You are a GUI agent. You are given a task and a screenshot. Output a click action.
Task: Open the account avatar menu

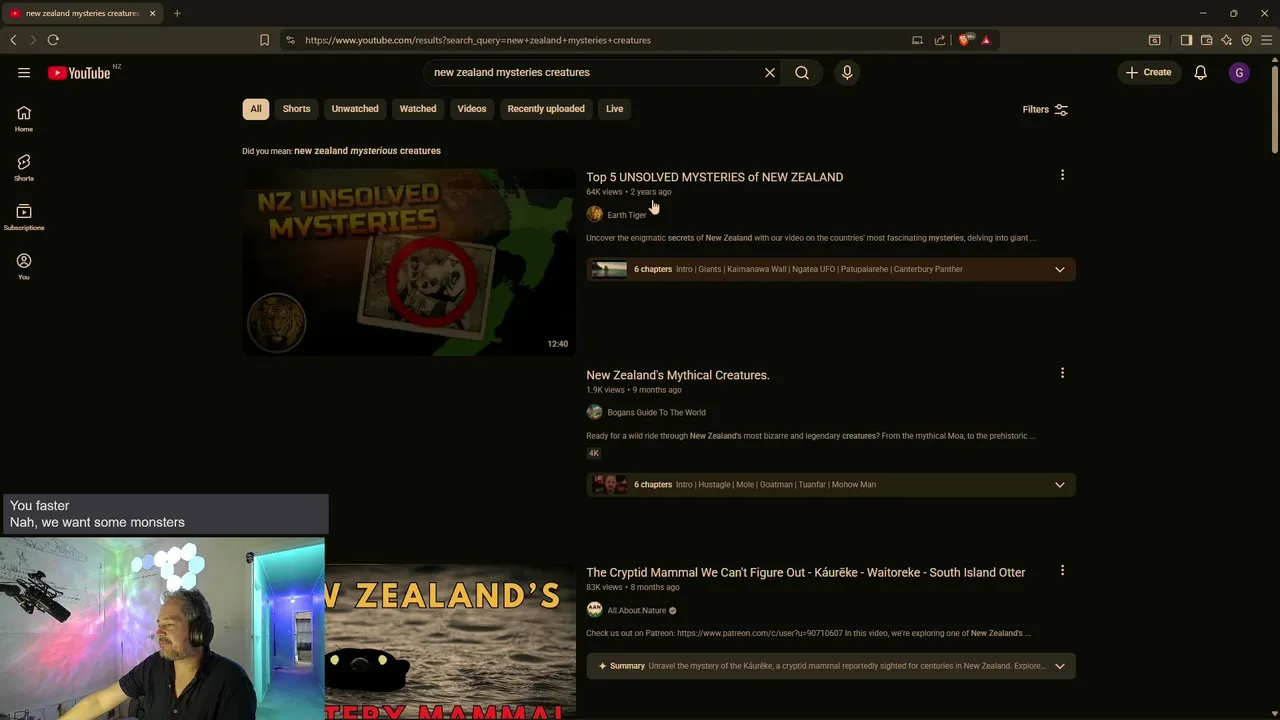[x=1239, y=73]
